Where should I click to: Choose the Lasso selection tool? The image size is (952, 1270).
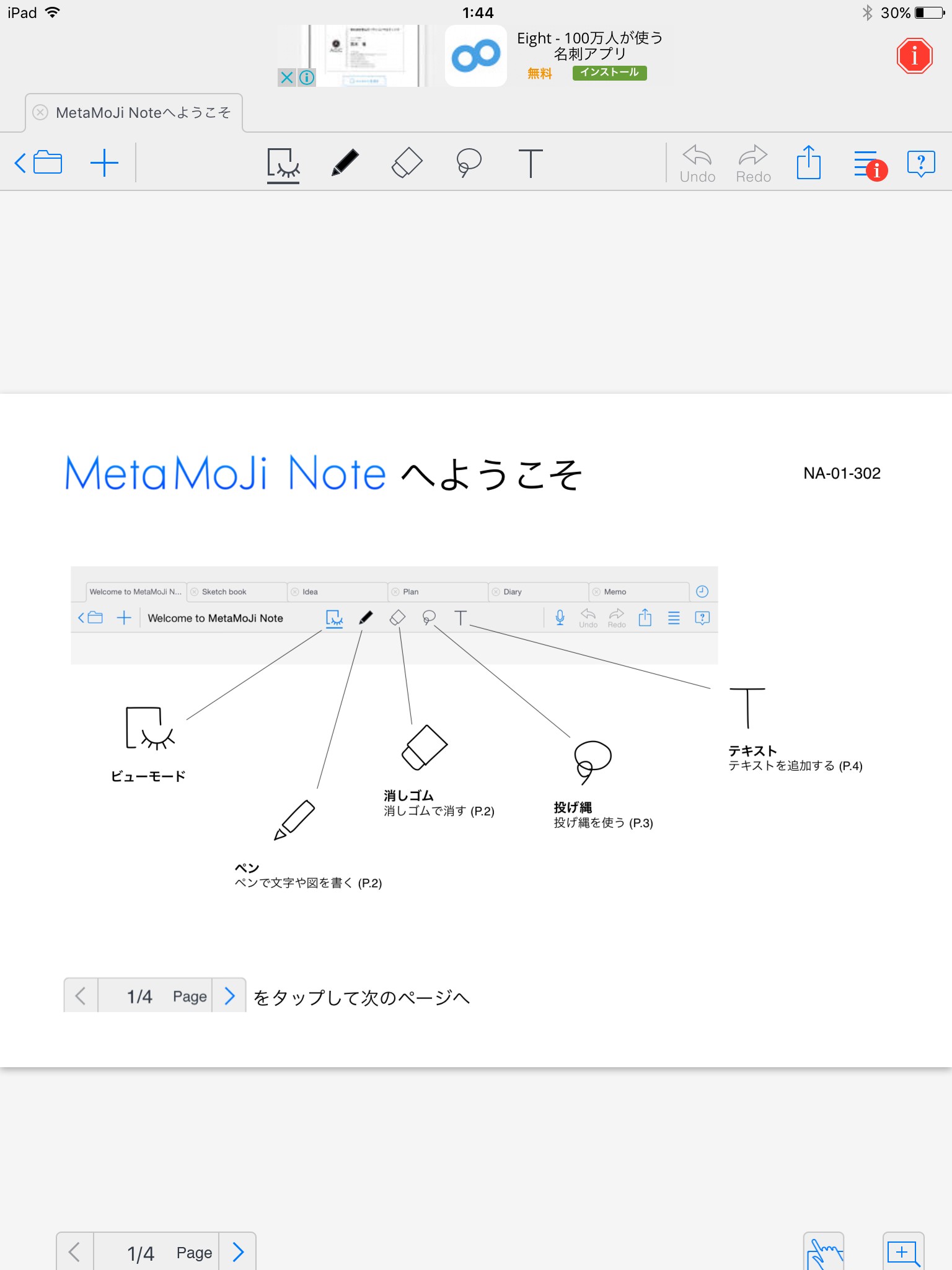click(x=469, y=163)
